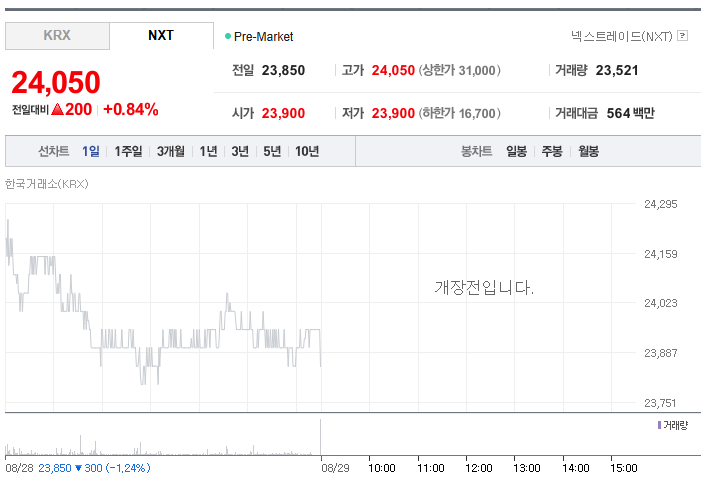This screenshot has height=490, width=701.
Task: Click the 24,295 price axis label
Action: (x=660, y=204)
